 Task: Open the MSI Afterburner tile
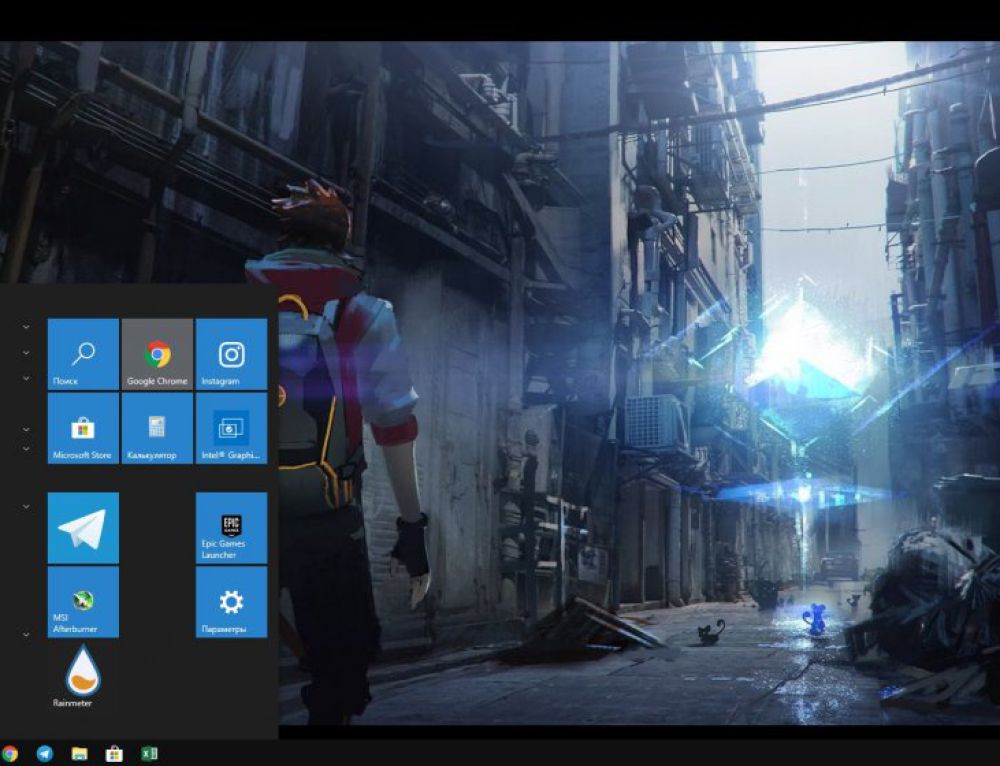[x=82, y=602]
